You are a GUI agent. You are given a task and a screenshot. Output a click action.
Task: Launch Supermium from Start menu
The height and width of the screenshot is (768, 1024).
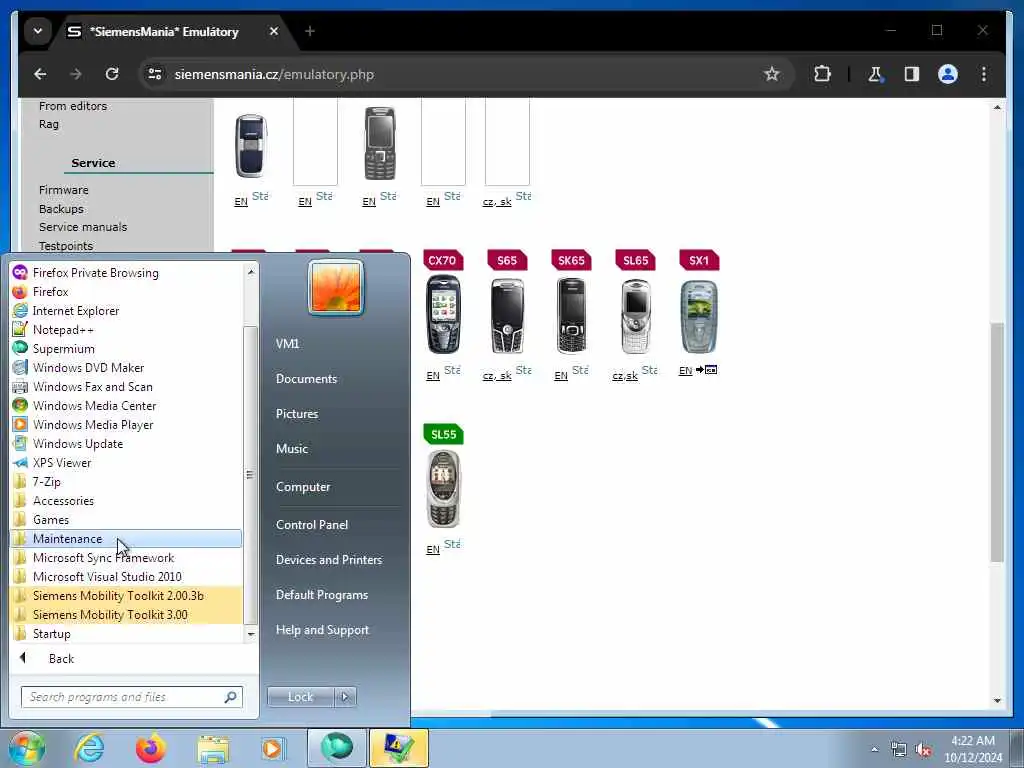127,349
